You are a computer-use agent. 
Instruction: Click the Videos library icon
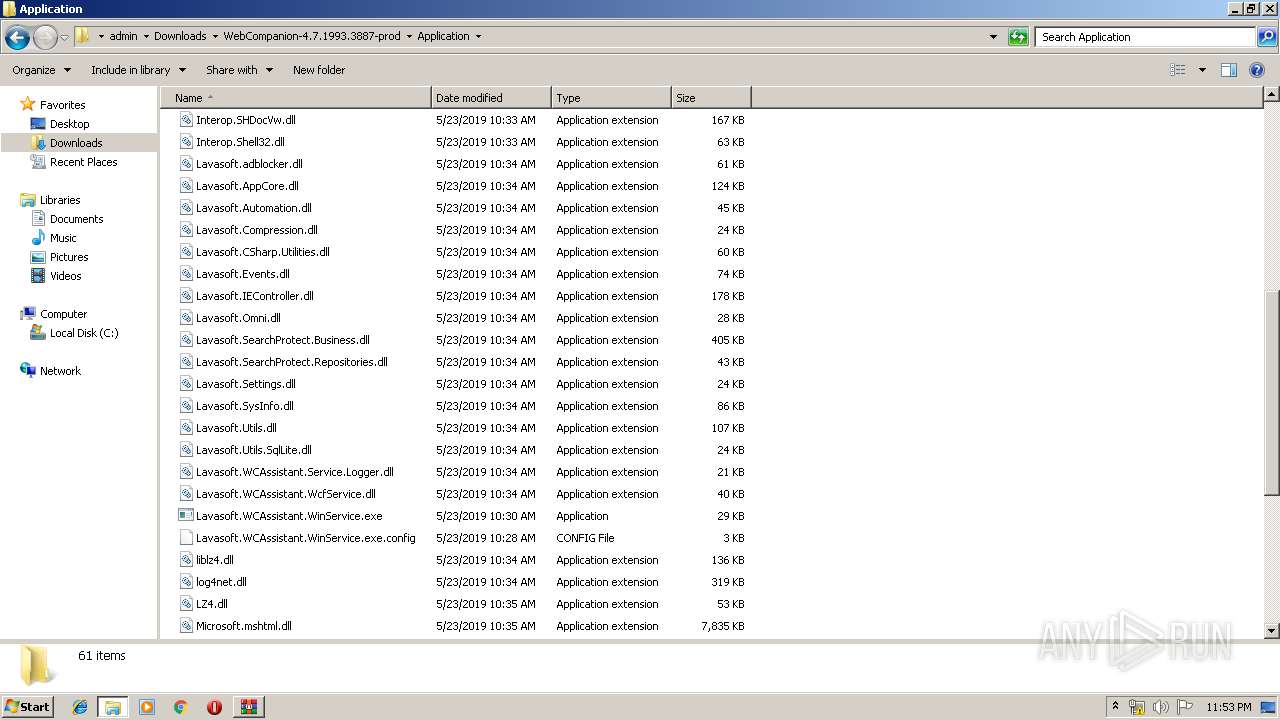tap(38, 276)
